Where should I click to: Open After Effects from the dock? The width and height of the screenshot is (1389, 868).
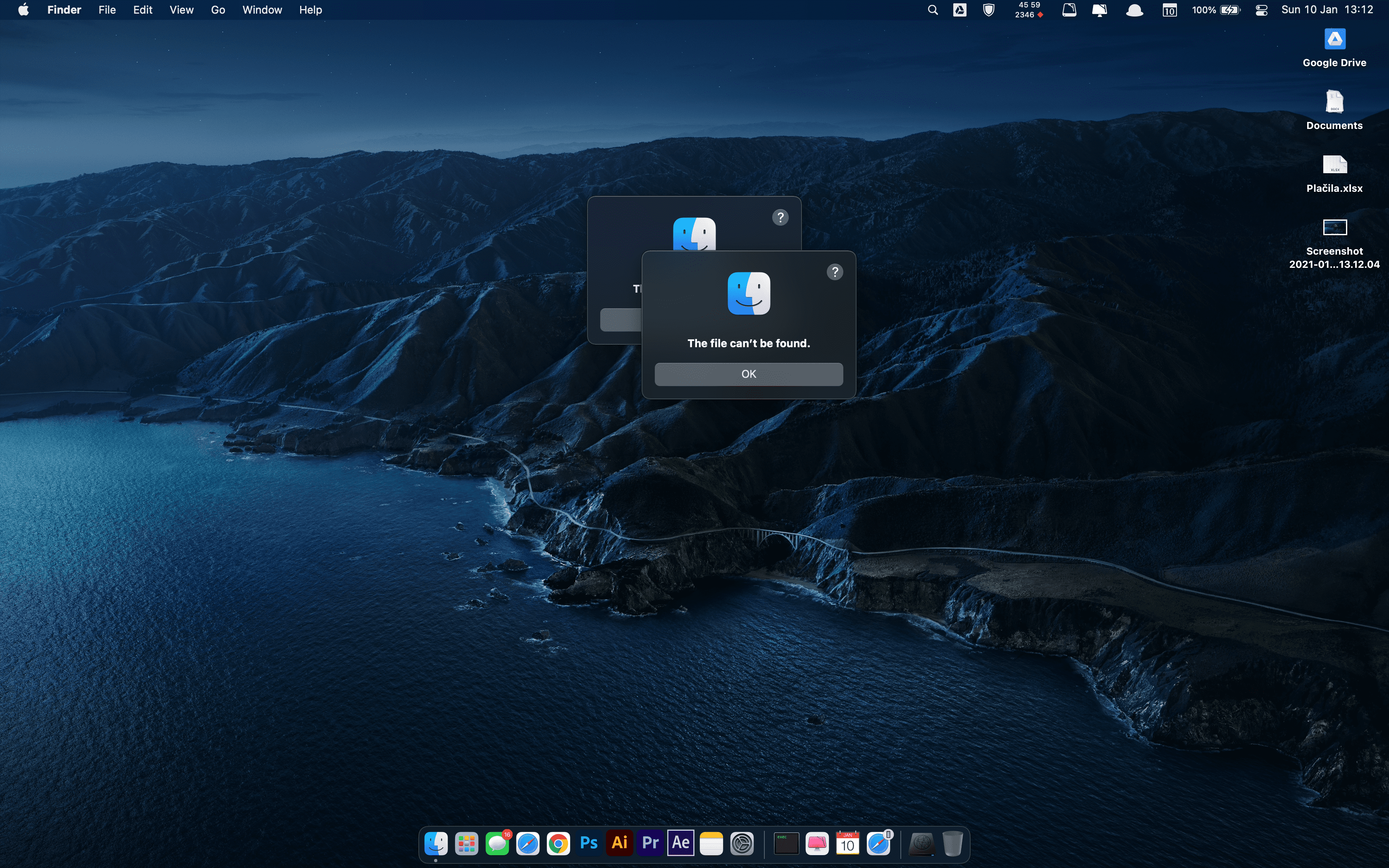tap(681, 843)
